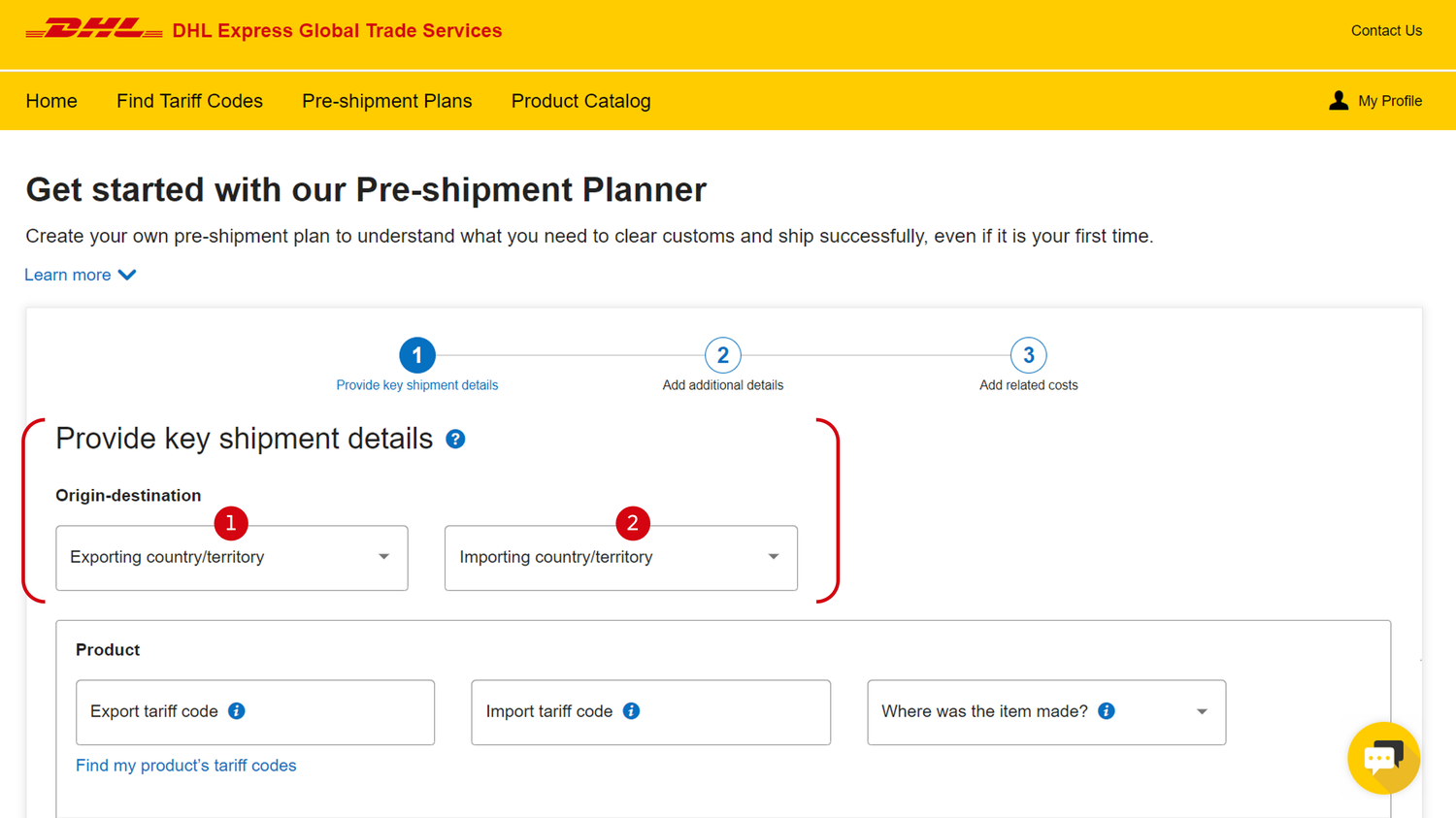The image size is (1456, 818).
Task: Switch to the Find Tariff Codes tab
Action: 189,100
